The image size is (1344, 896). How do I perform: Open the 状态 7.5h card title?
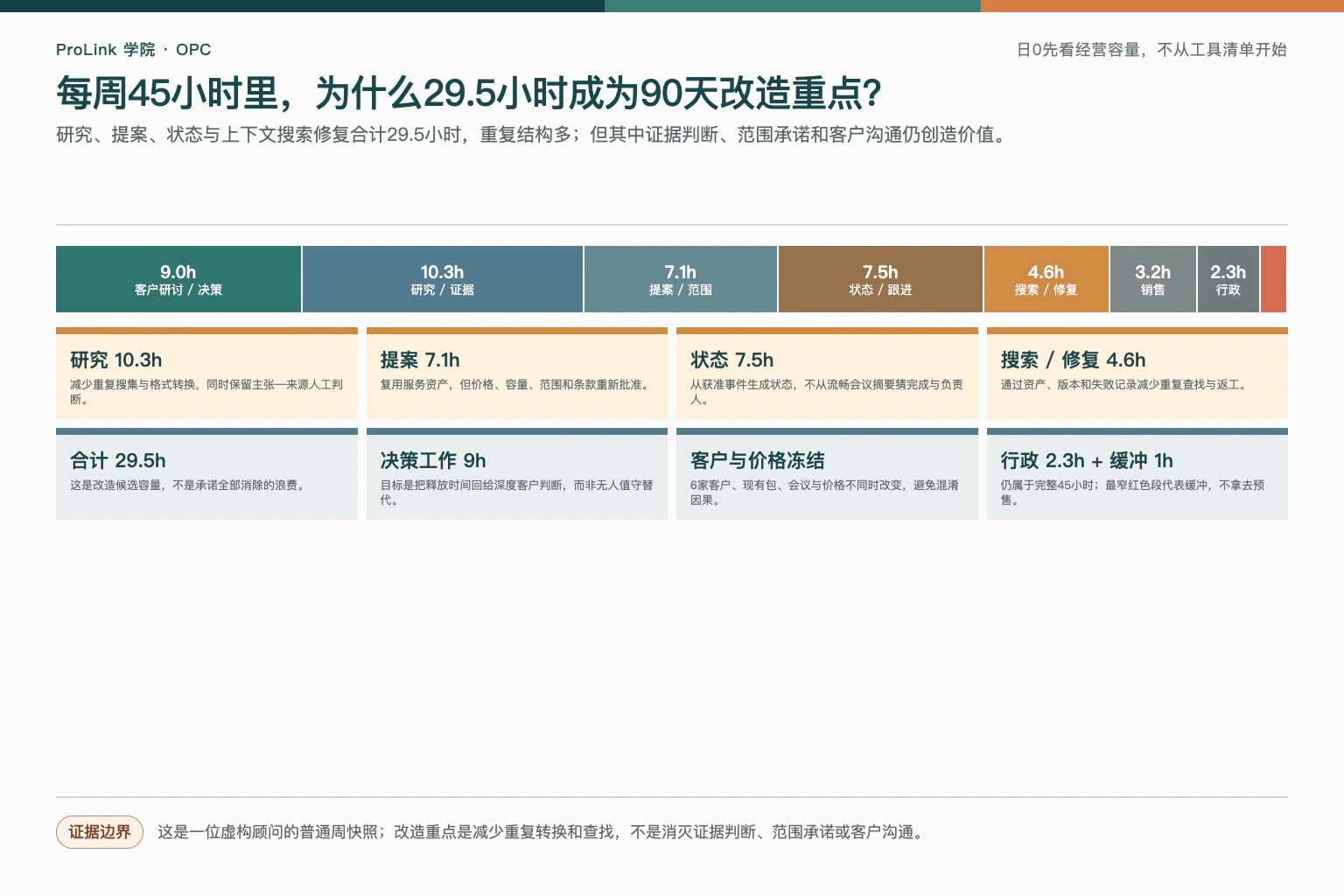click(x=732, y=360)
